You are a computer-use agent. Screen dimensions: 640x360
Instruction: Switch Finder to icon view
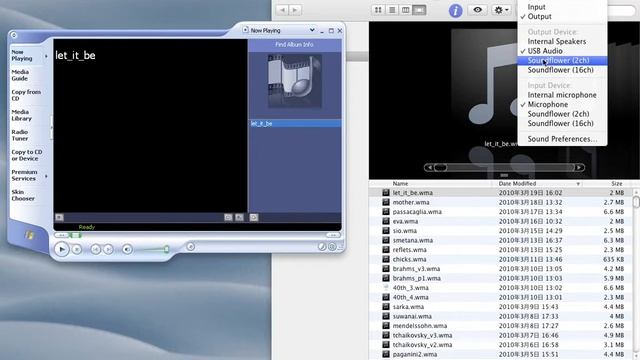click(x=378, y=9)
